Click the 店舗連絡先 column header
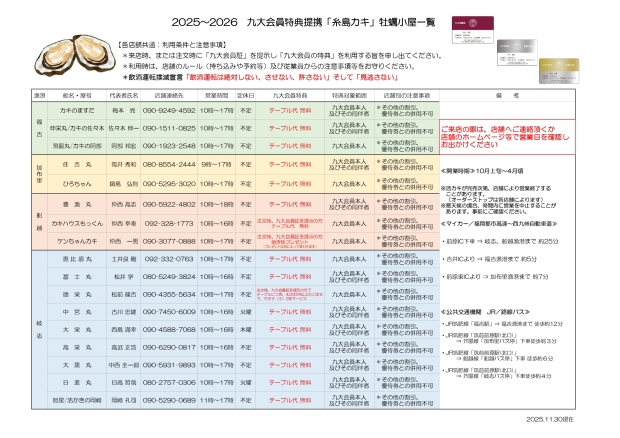Viewport: 620px width, 438px height. [x=169, y=95]
